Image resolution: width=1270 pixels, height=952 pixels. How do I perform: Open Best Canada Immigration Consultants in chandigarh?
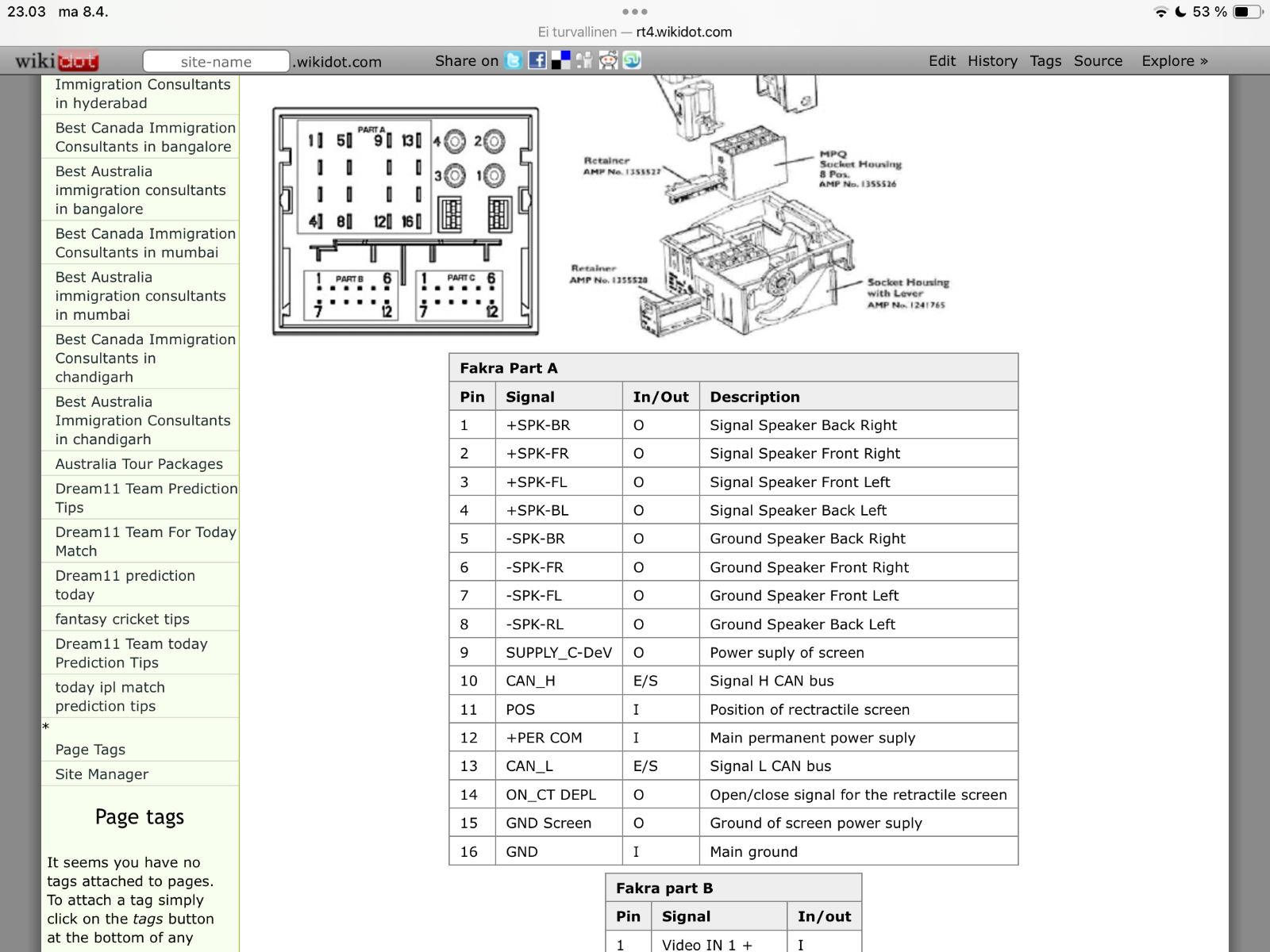pos(145,358)
